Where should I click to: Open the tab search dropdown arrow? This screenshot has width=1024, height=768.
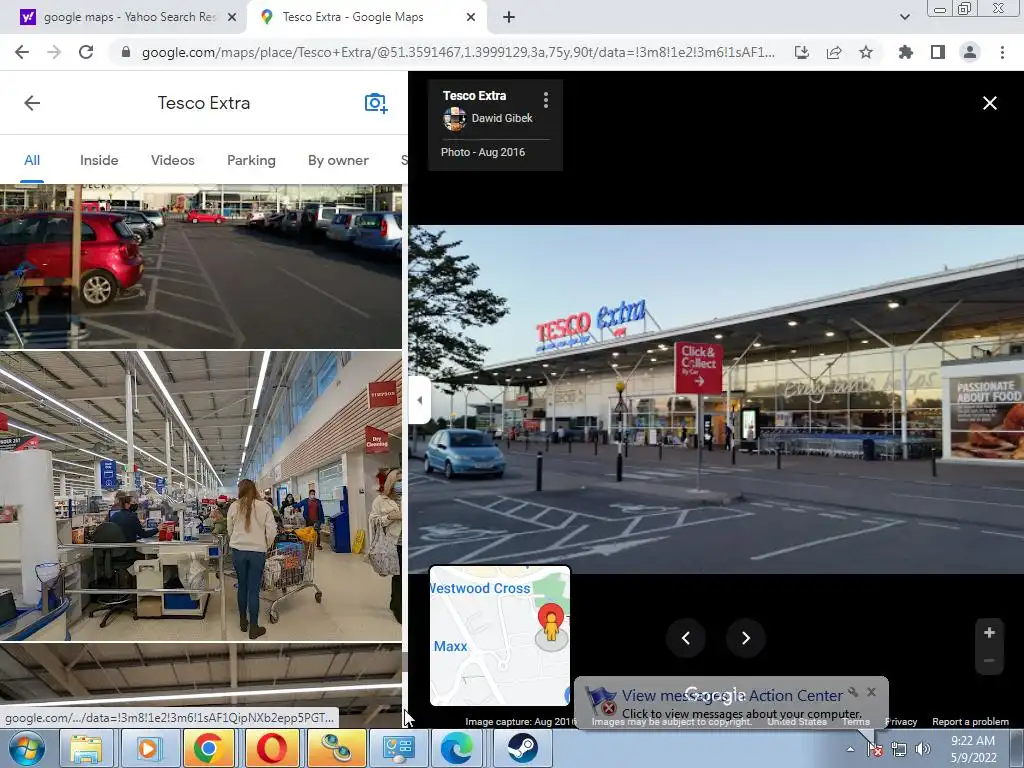pos(904,18)
